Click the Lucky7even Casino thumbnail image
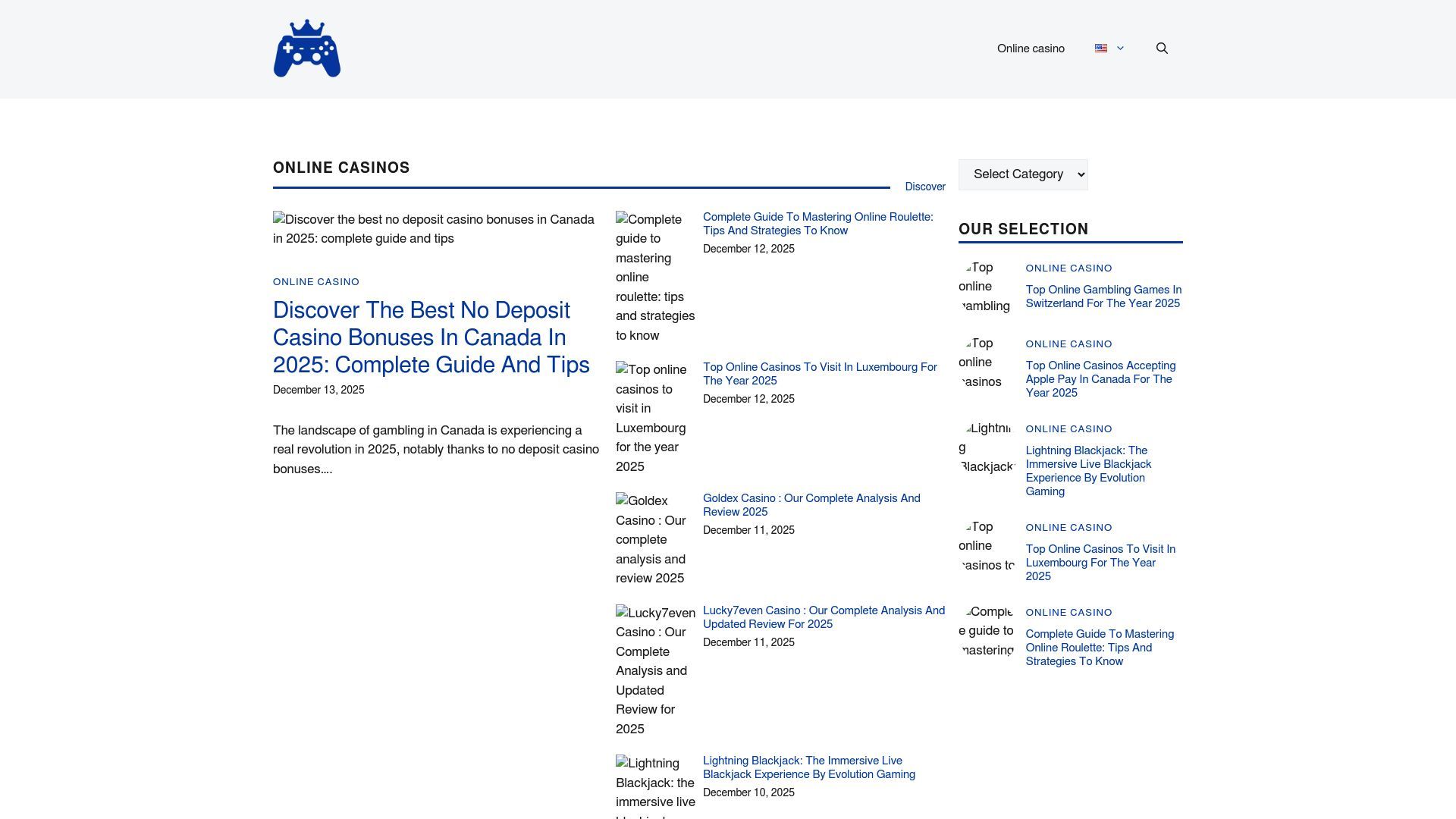 [x=654, y=670]
